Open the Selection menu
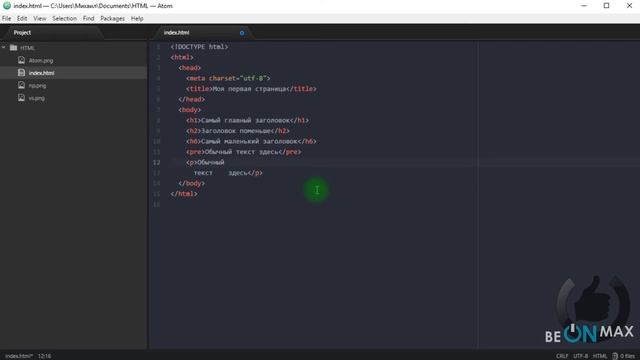Viewport: 640px width, 360px height. [64, 18]
